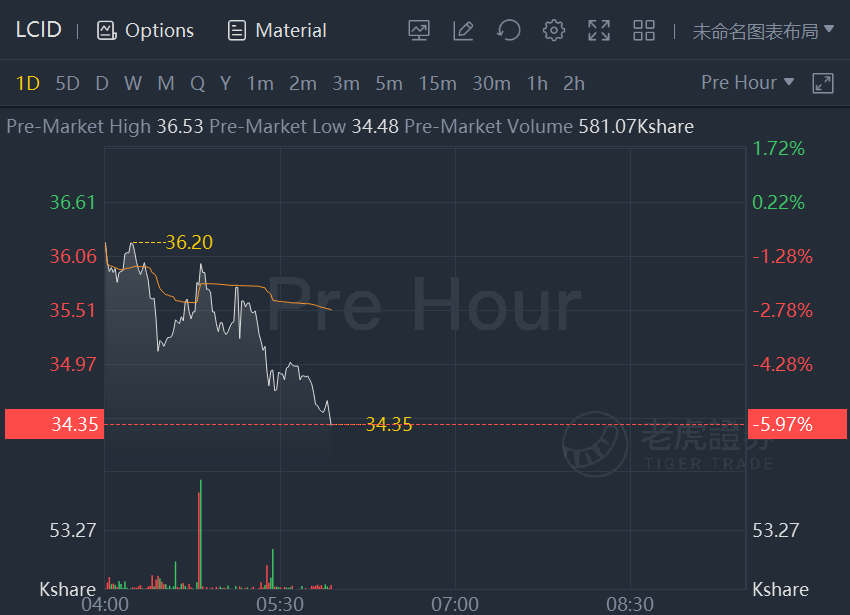Viewport: 850px width, 615px height.
Task: Click the refresh chart icon
Action: click(x=508, y=30)
